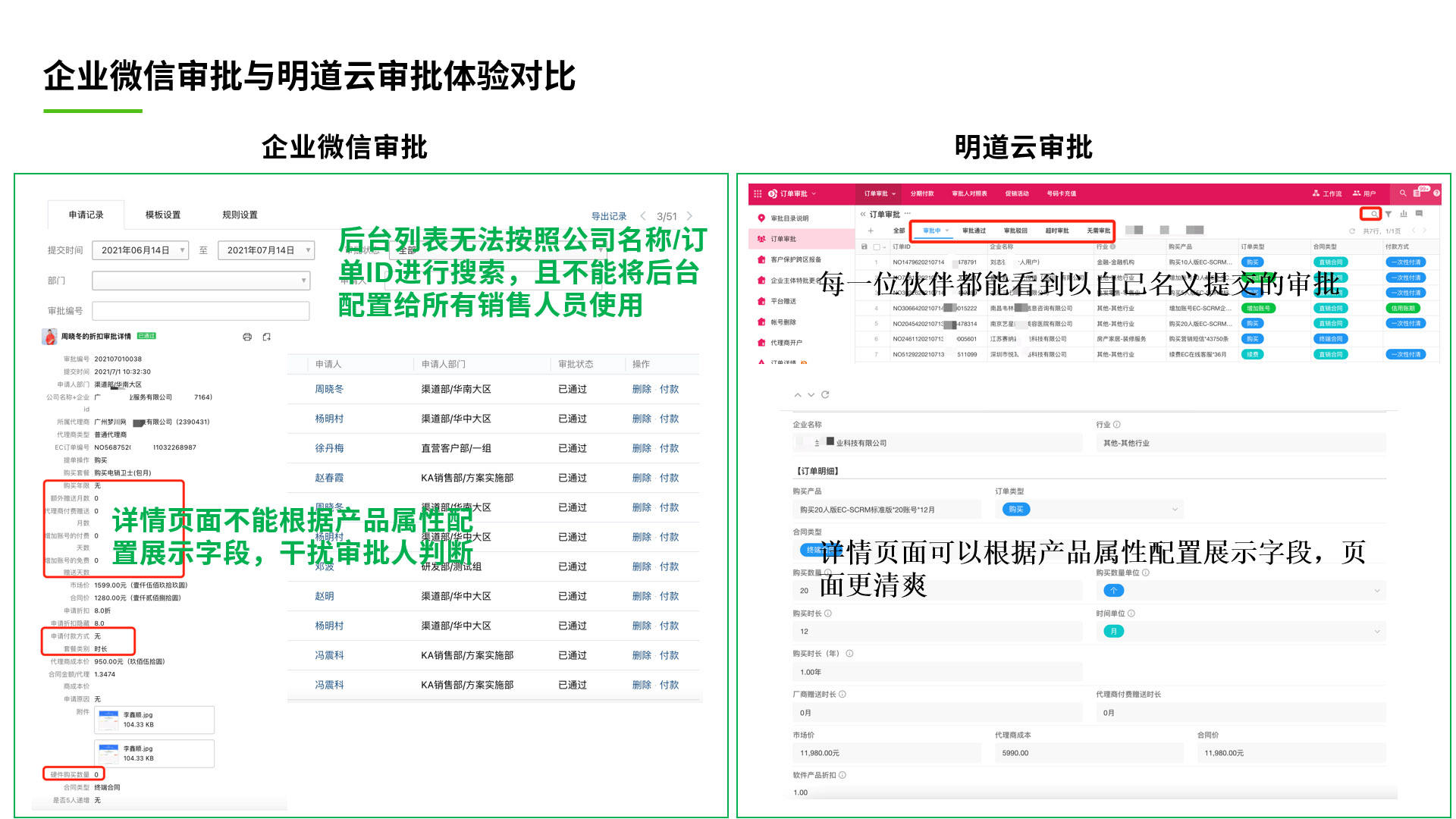Click the search icon in red box
Screen dimensions: 1456x819
[x=1373, y=215]
